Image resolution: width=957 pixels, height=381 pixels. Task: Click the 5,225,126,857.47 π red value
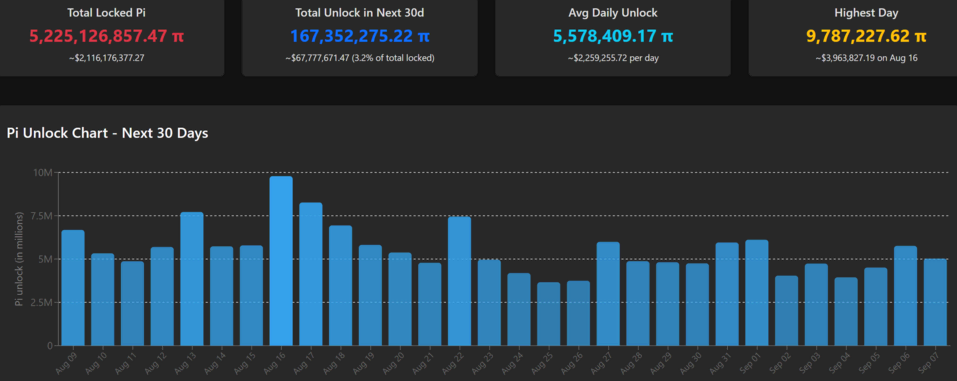(x=106, y=37)
